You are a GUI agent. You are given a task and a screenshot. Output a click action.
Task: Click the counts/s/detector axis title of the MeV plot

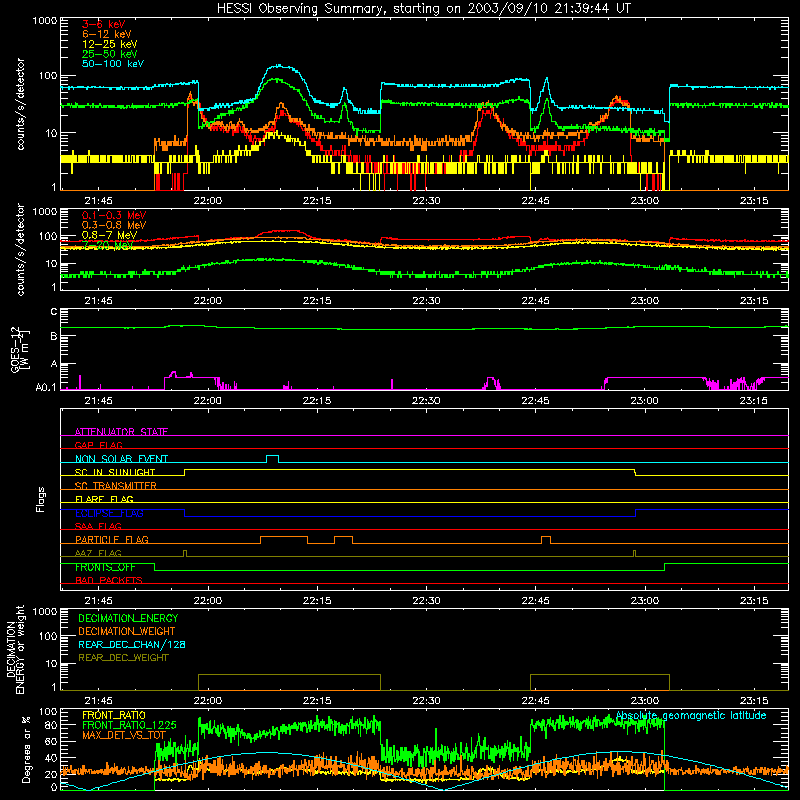tap(20, 249)
